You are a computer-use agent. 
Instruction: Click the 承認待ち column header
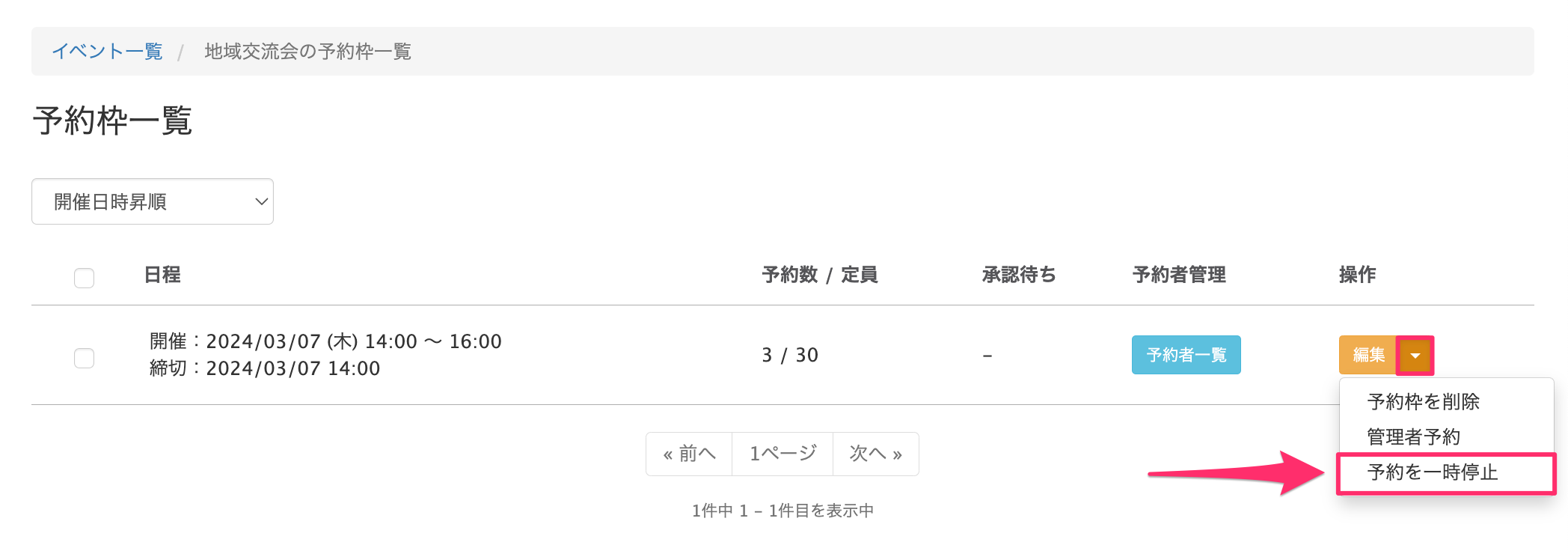1018,275
